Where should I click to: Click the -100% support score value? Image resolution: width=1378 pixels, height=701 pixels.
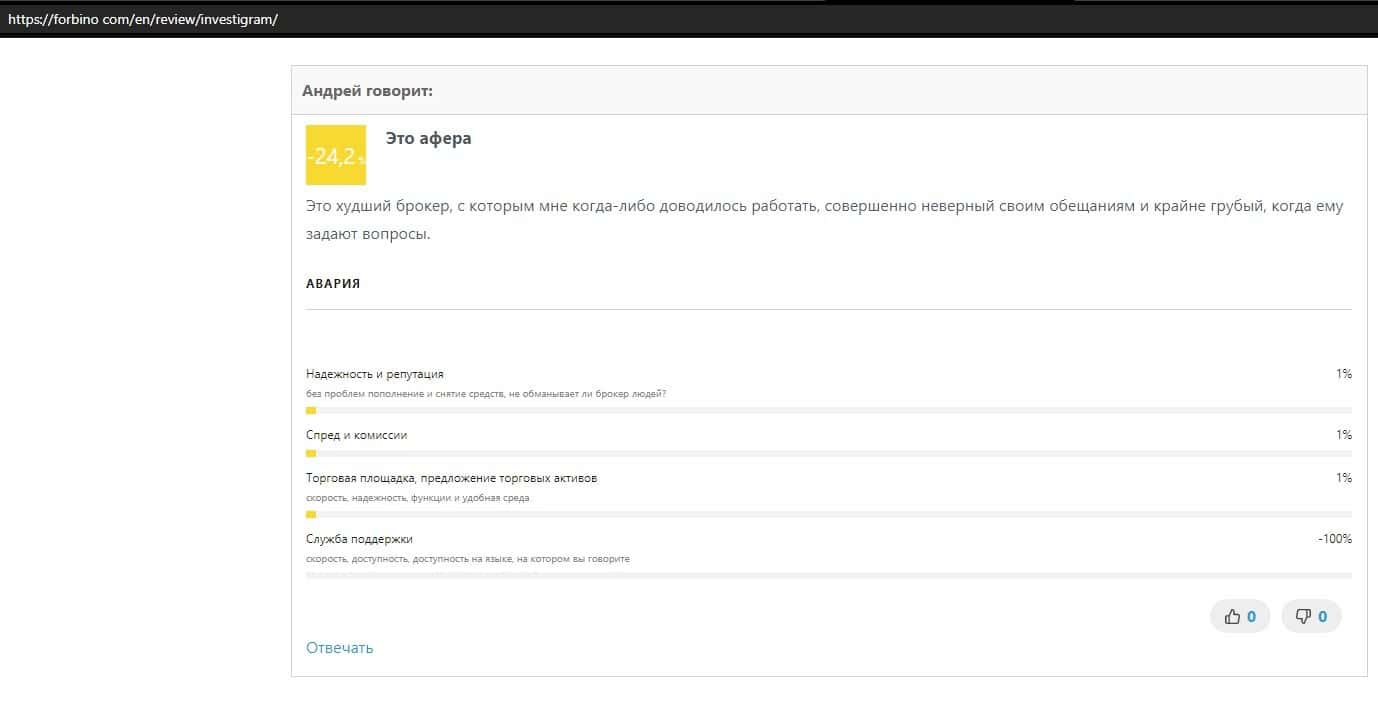1334,539
